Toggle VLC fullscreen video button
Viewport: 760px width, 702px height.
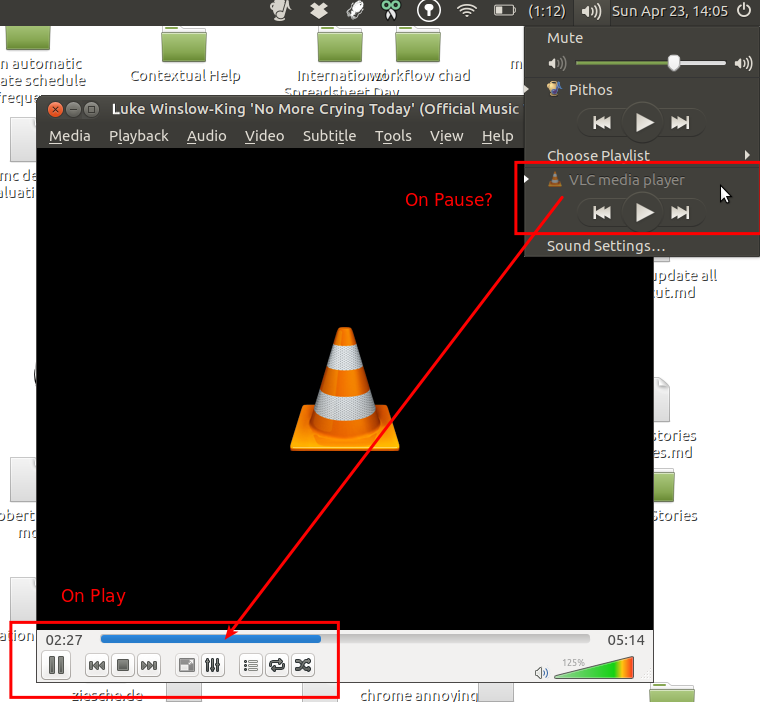click(187, 666)
